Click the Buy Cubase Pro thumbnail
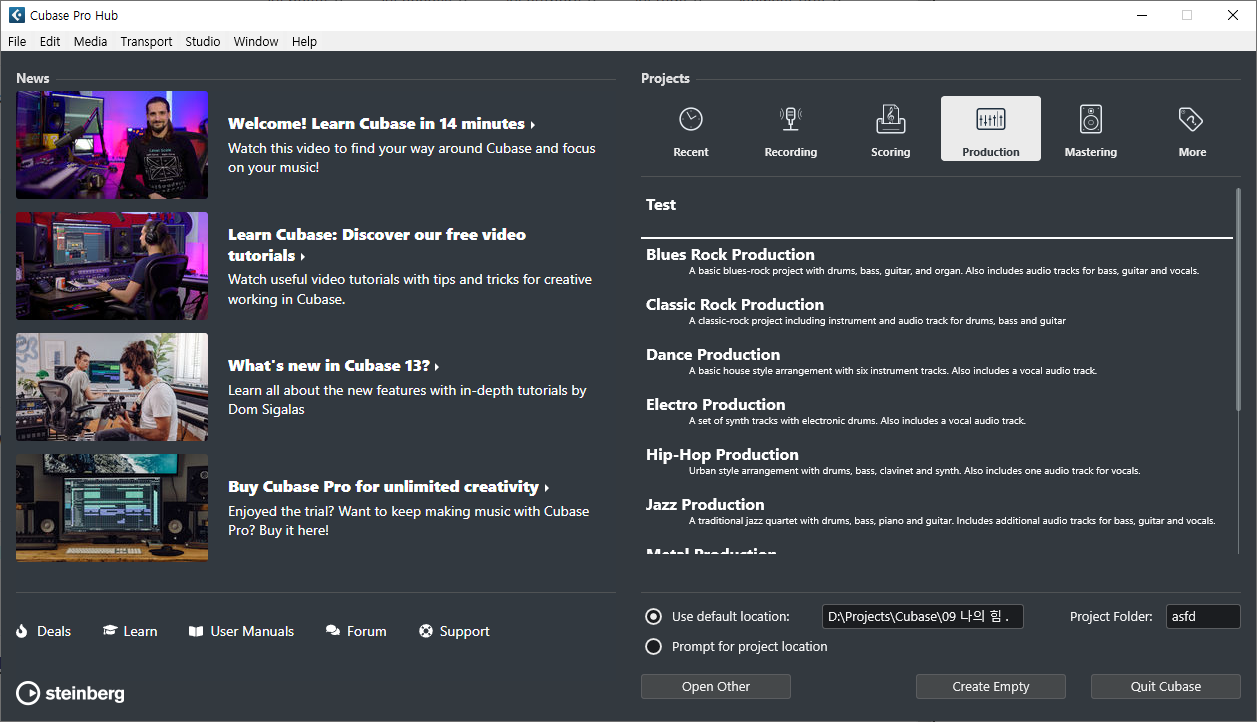Screen dimensions: 1257x722 tap(112, 508)
